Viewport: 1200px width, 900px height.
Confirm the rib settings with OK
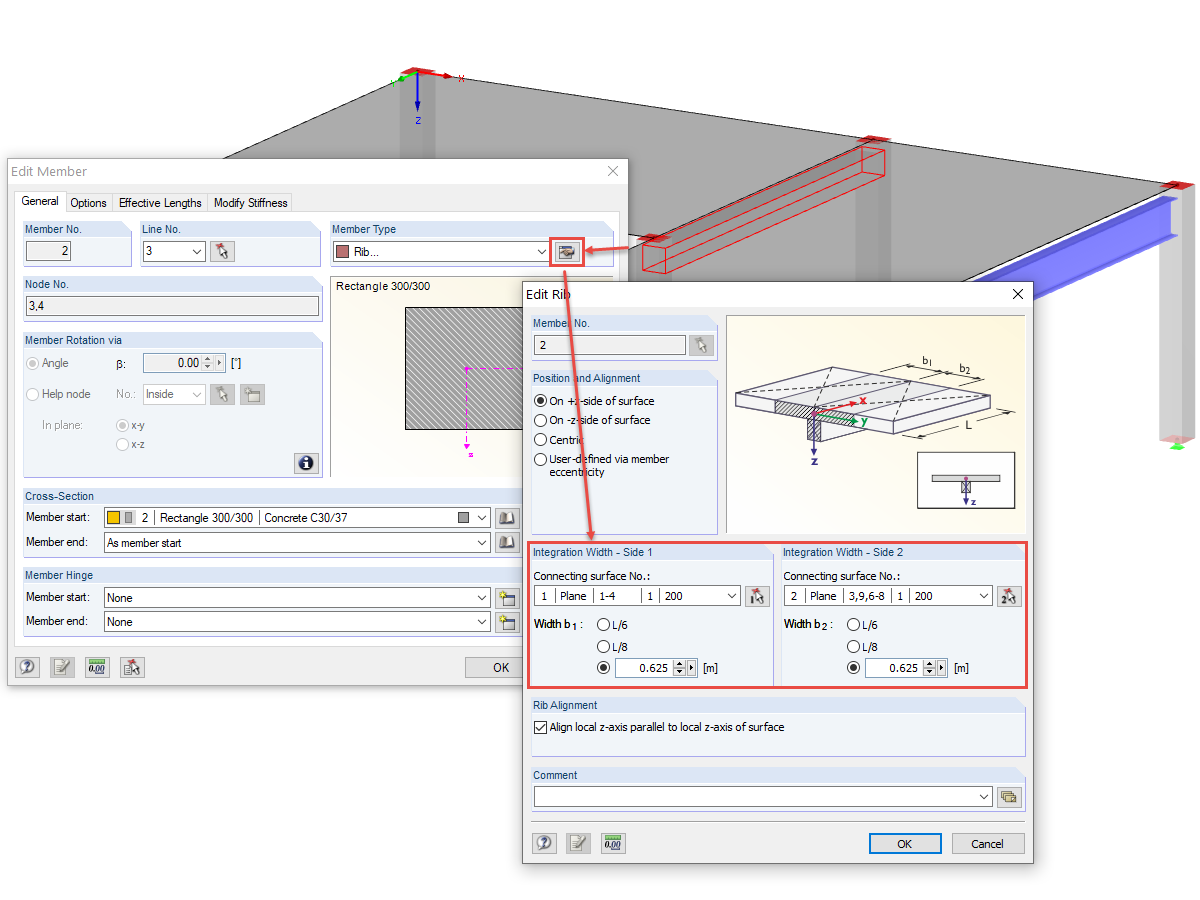904,843
